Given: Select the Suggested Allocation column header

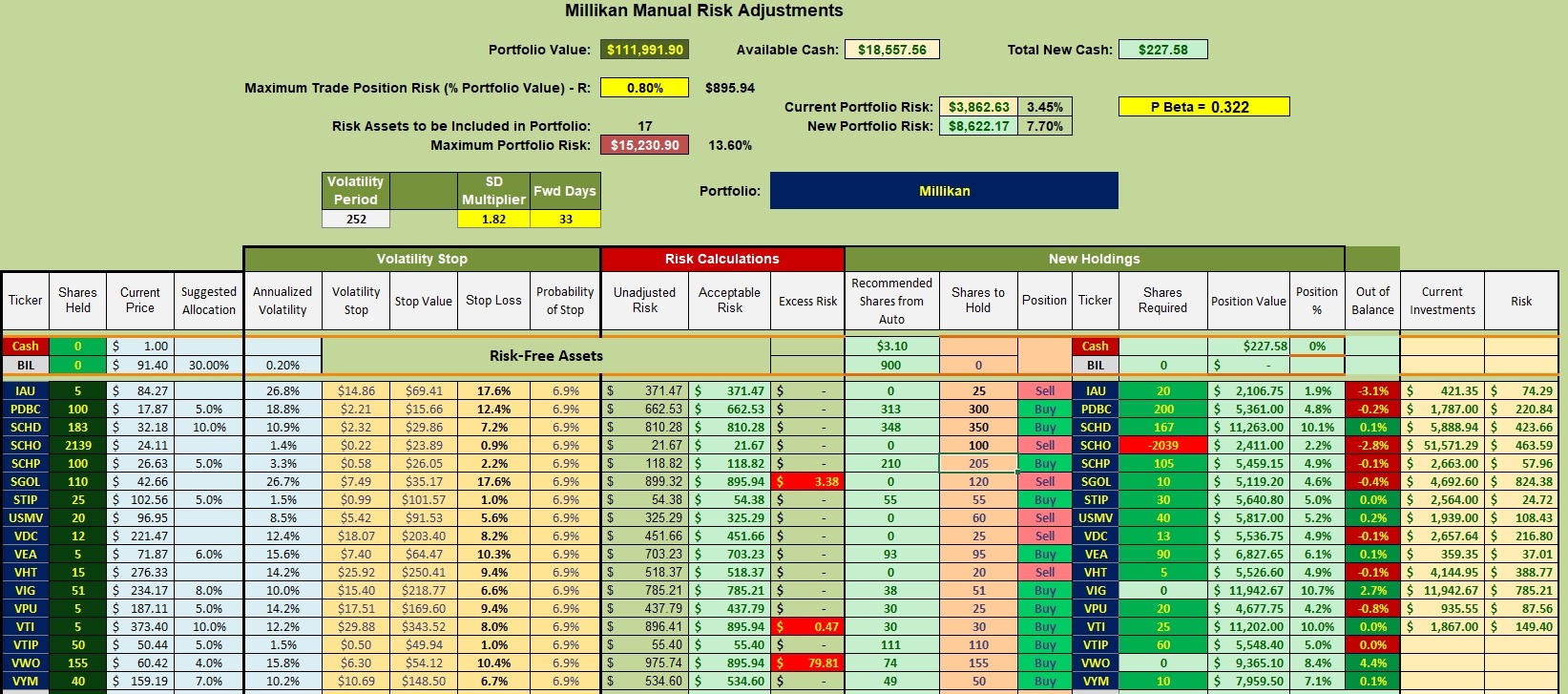Looking at the screenshot, I should tap(209, 301).
